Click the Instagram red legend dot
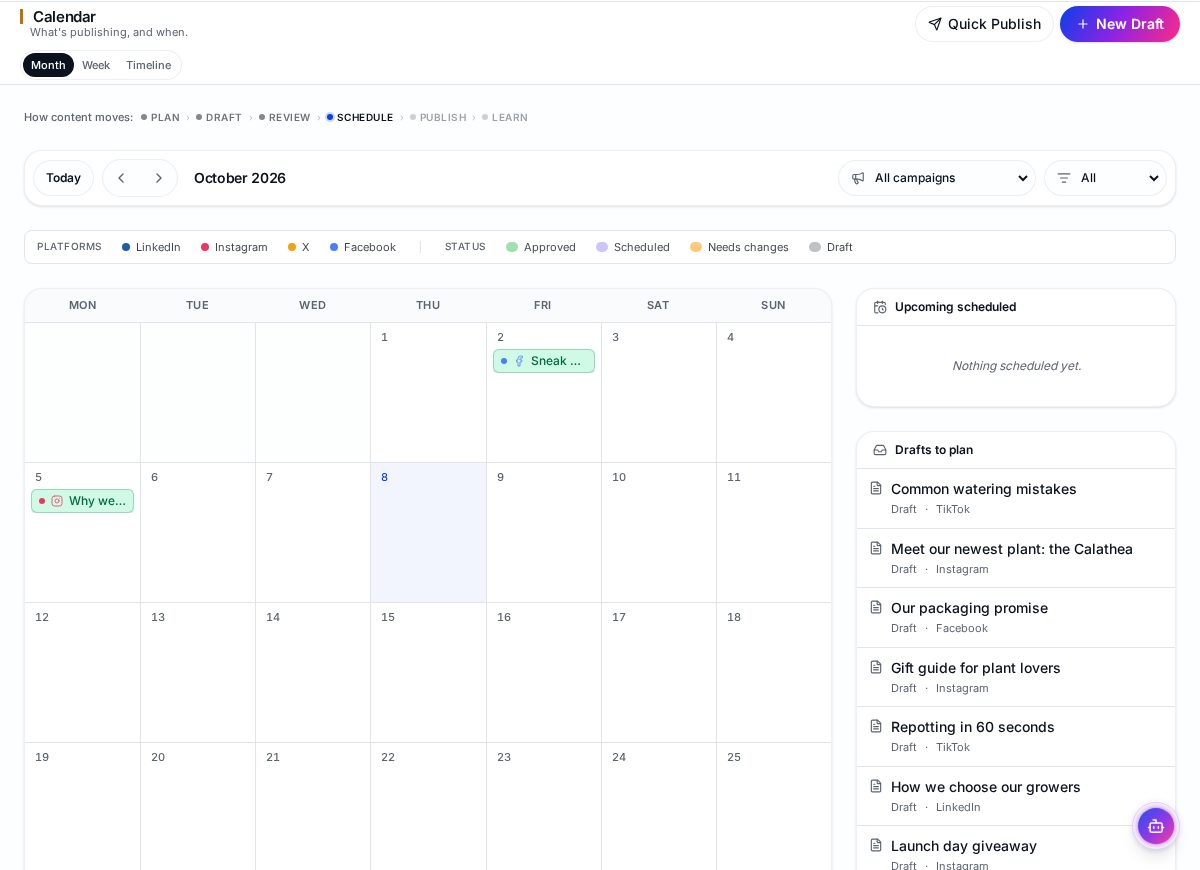 [x=205, y=247]
